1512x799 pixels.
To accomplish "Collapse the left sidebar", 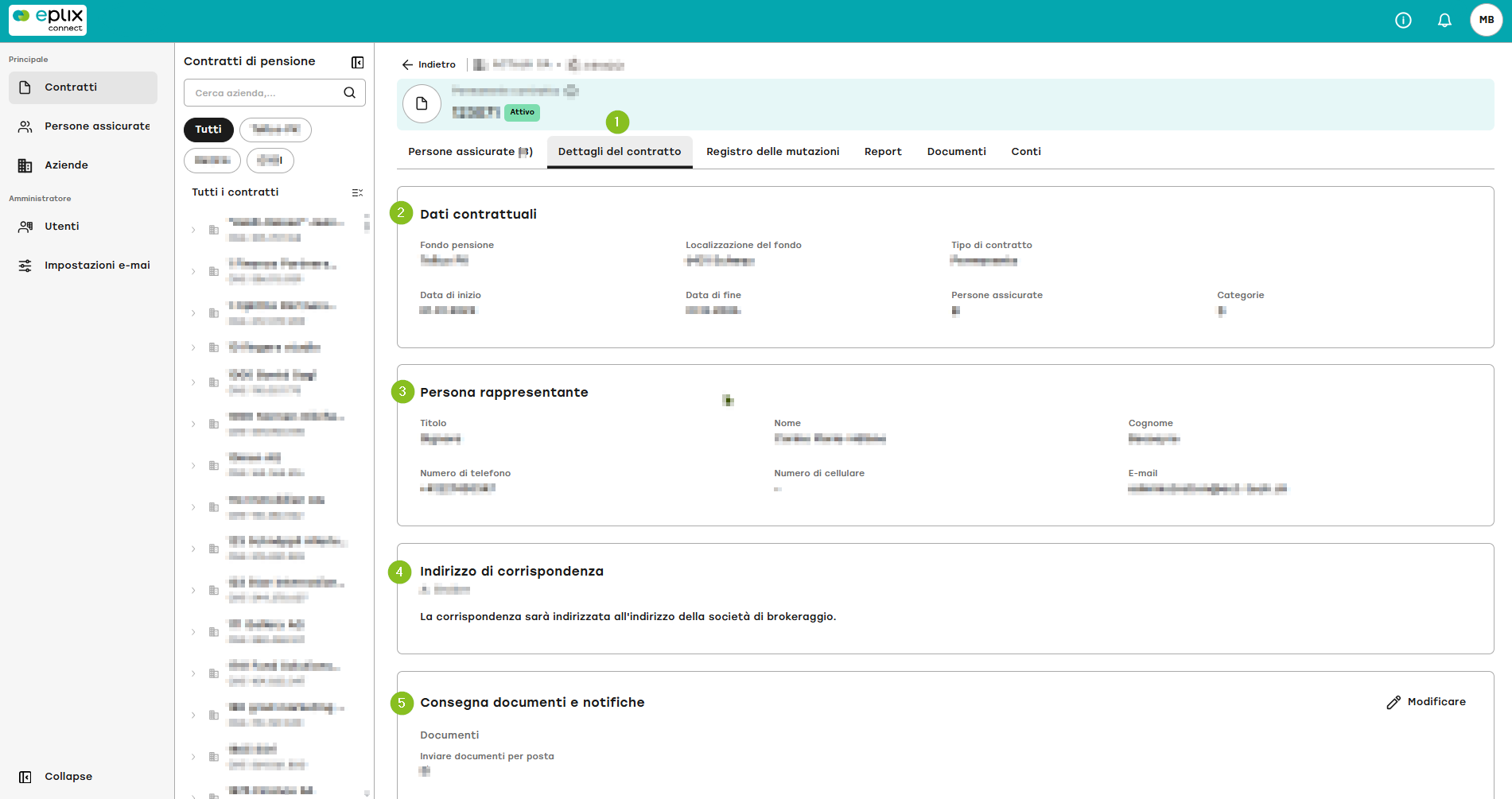I will tap(56, 777).
